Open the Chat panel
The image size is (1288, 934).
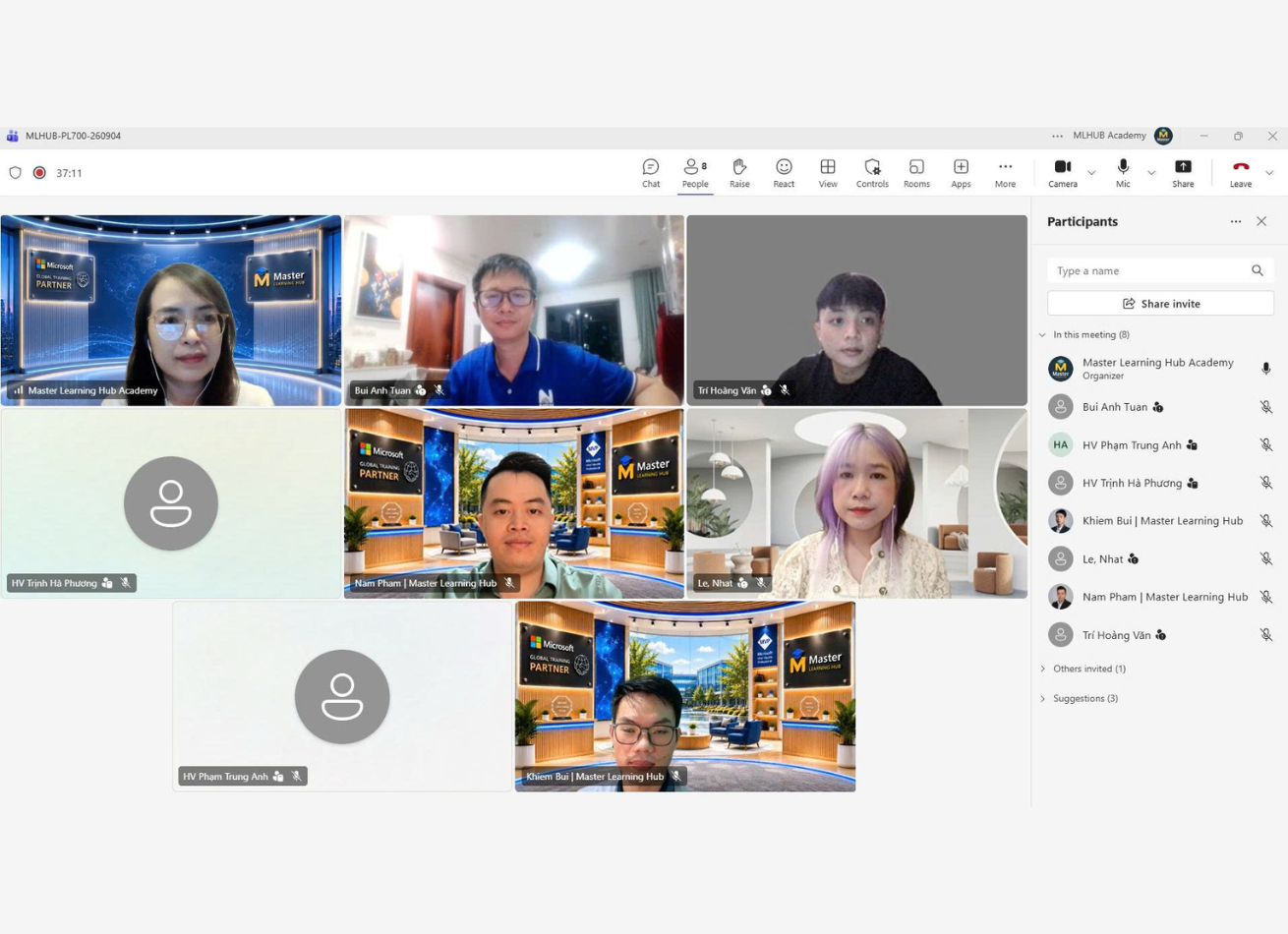(x=651, y=173)
